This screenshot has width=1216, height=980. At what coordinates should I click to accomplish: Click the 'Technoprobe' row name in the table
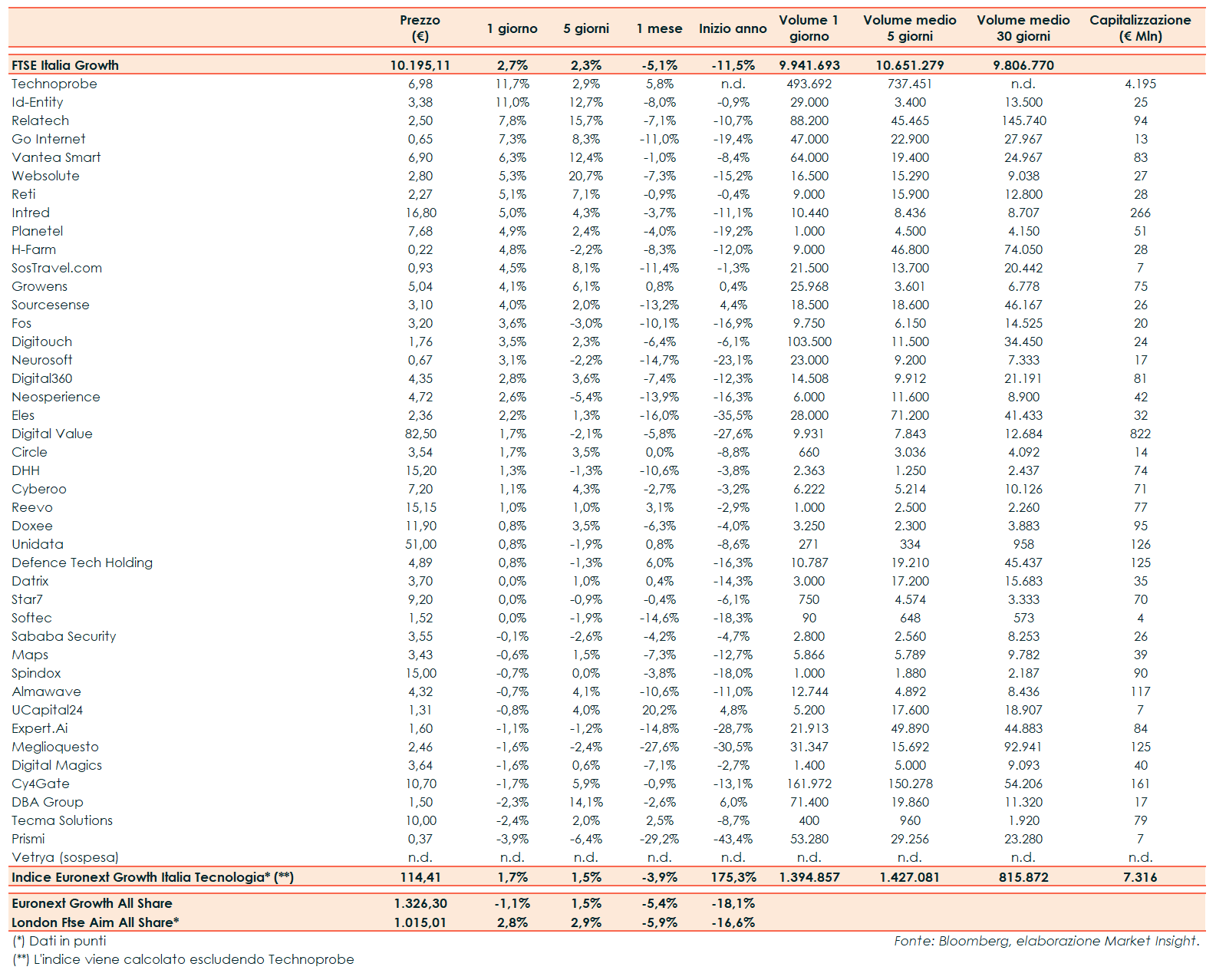point(54,84)
